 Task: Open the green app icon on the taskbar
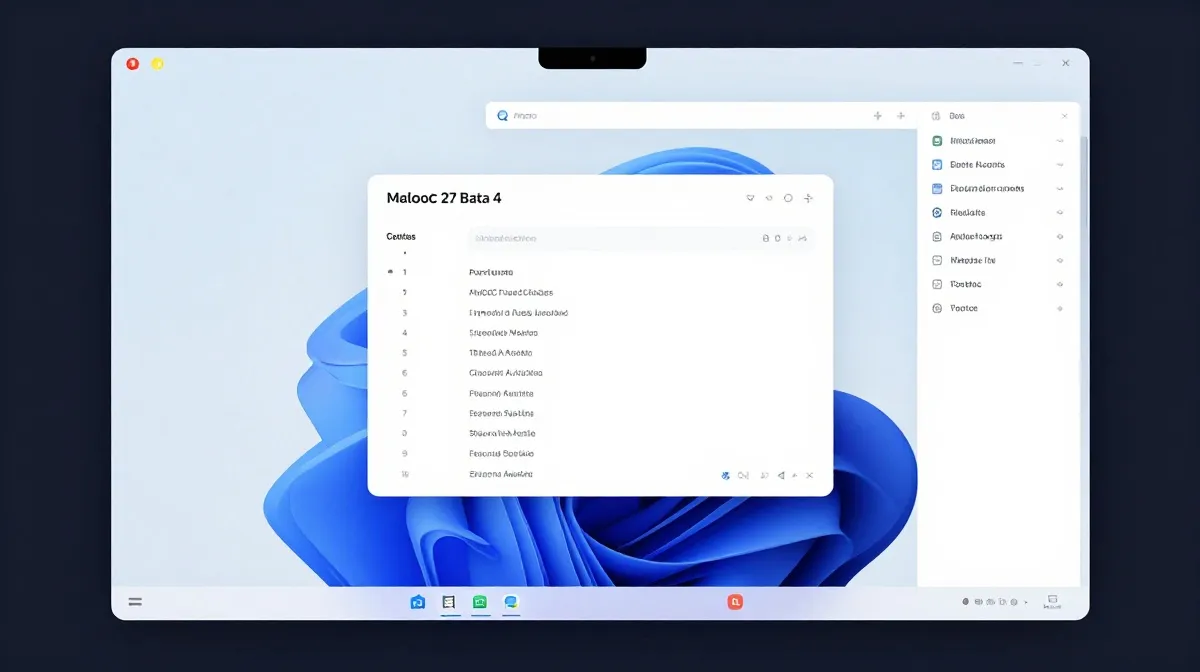(x=480, y=602)
